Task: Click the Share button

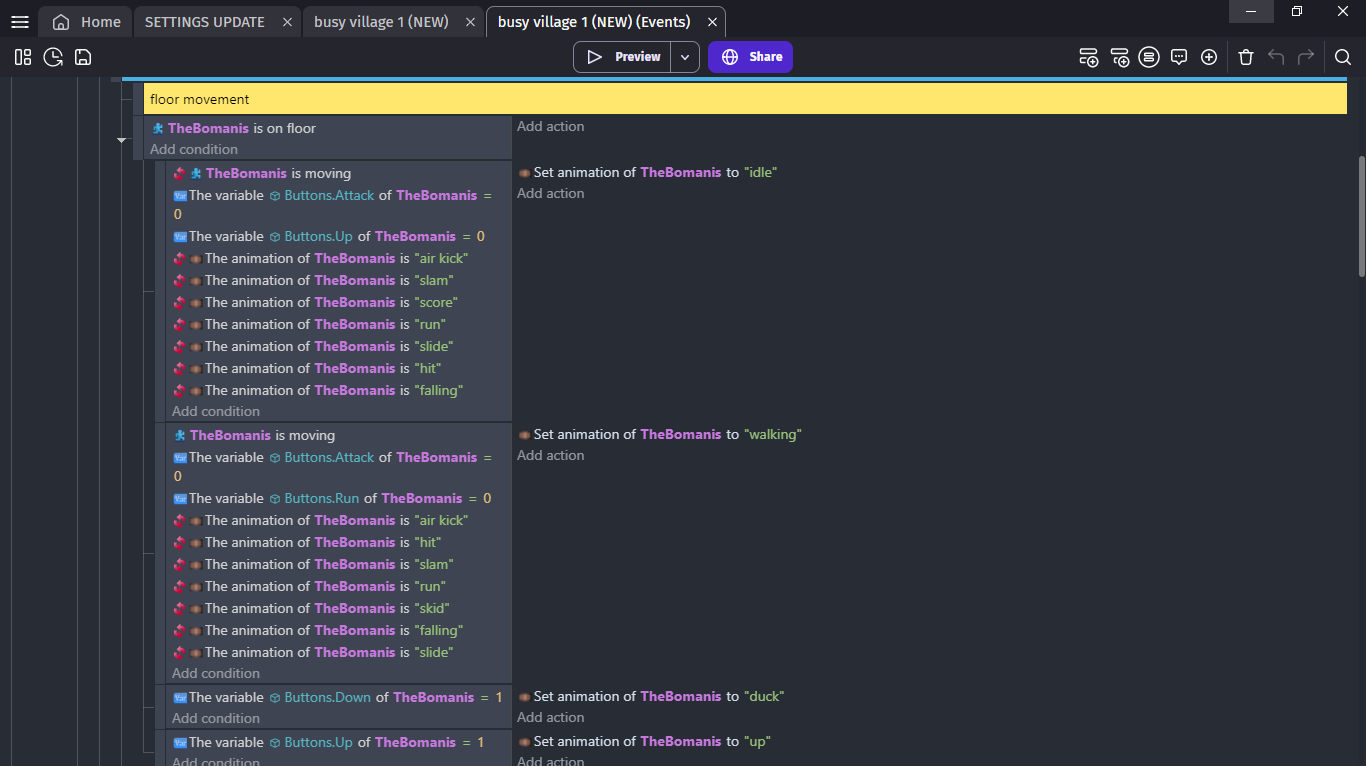Action: pyautogui.click(x=750, y=57)
